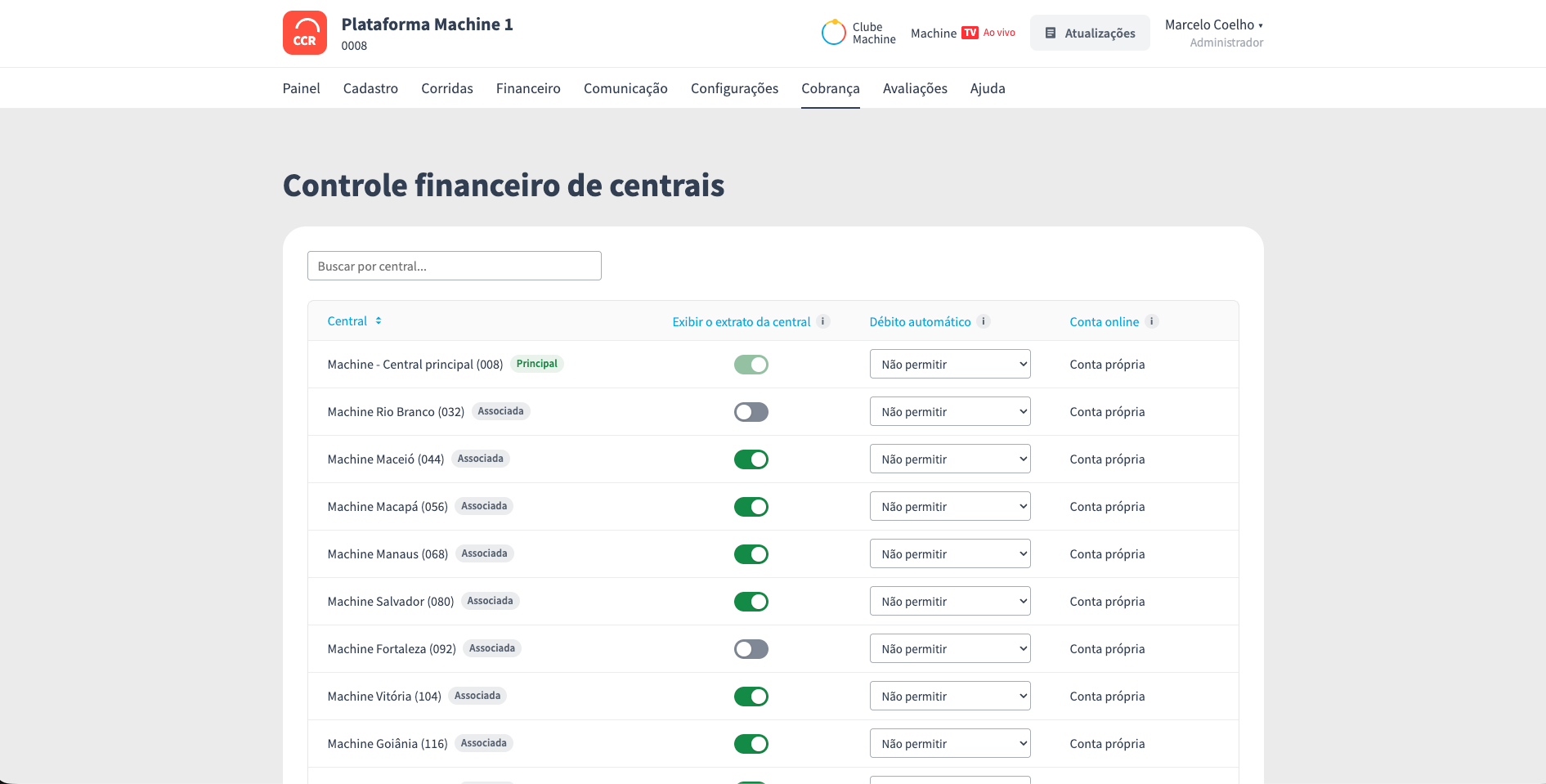Click Principal badge on Central principal row

tap(537, 364)
